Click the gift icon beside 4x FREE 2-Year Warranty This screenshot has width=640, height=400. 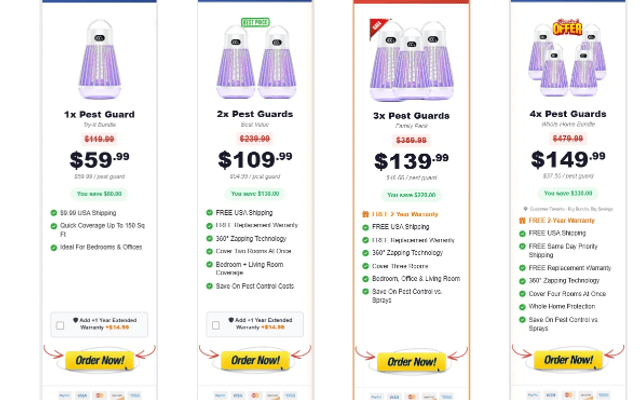522,221
